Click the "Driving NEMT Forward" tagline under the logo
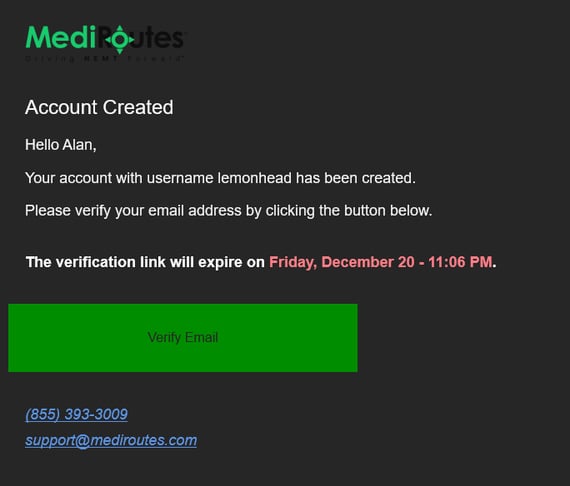Screen dimensions: 570x486 [104, 59]
